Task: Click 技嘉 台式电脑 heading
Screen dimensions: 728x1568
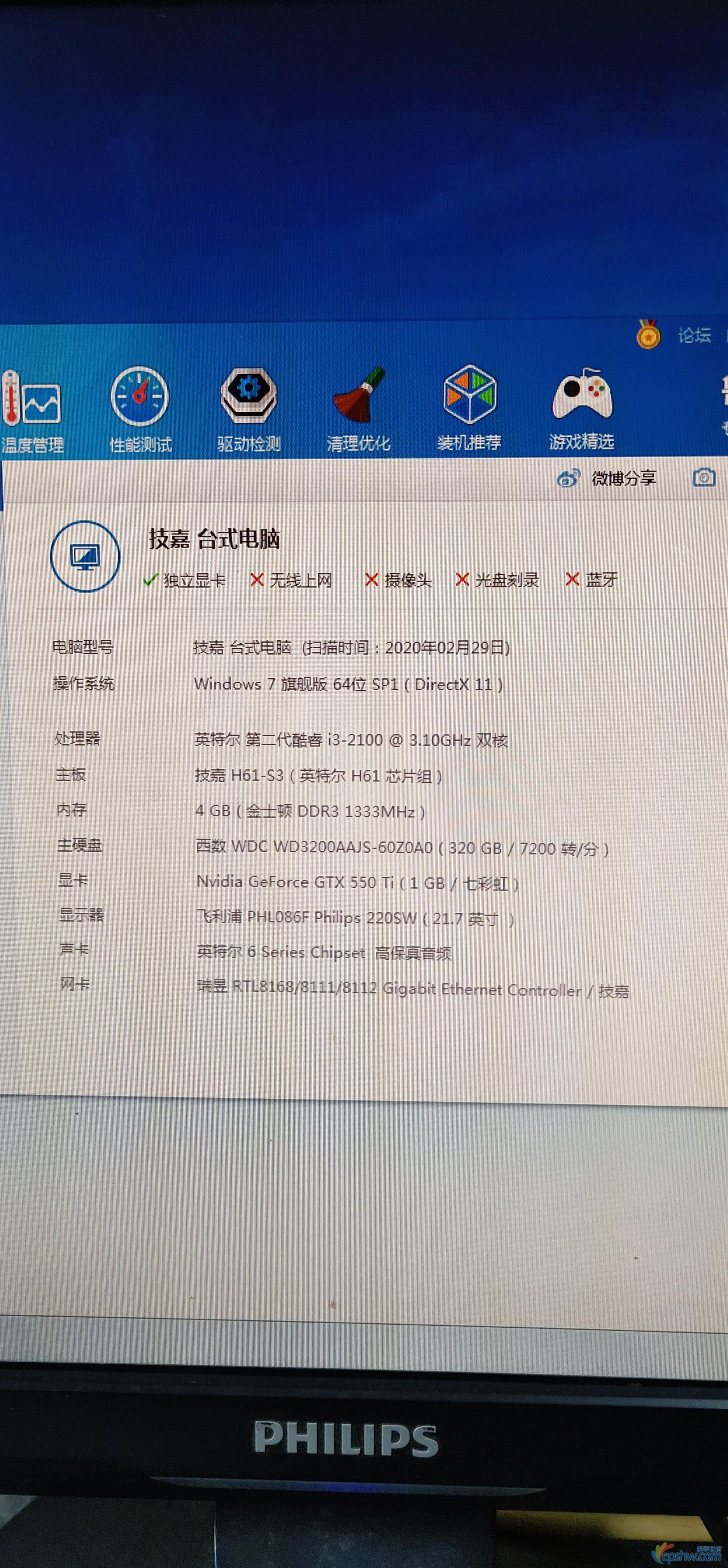Action: (x=214, y=539)
